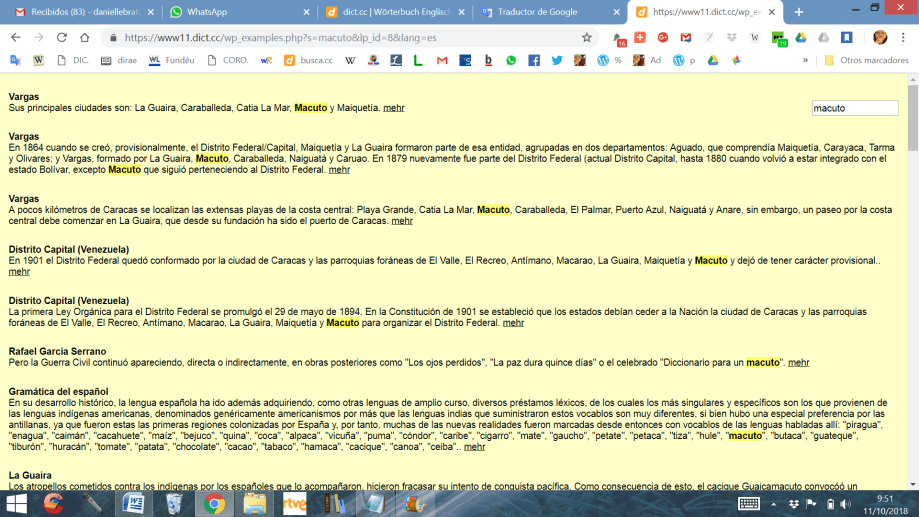Reload the page with the refresh icon
919x517 pixels.
(61, 37)
